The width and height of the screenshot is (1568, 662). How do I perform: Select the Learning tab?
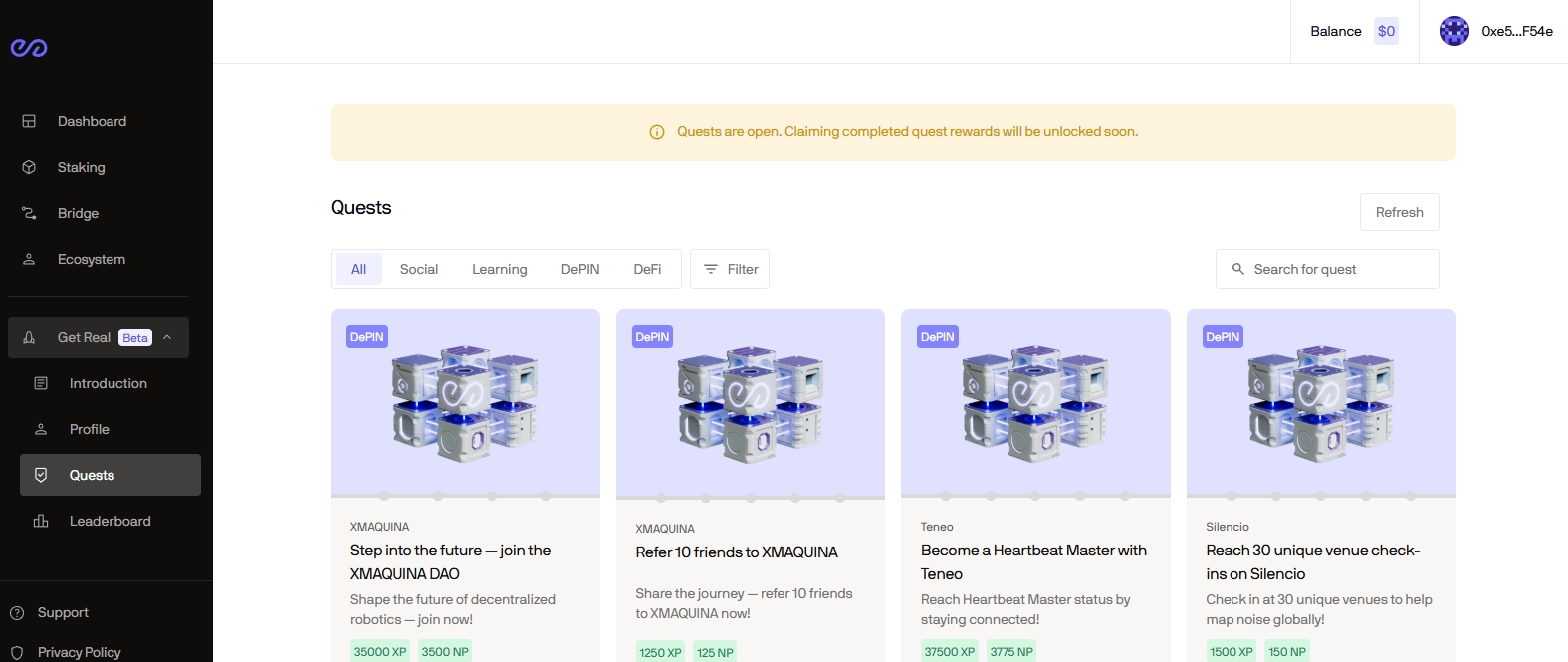(x=499, y=269)
